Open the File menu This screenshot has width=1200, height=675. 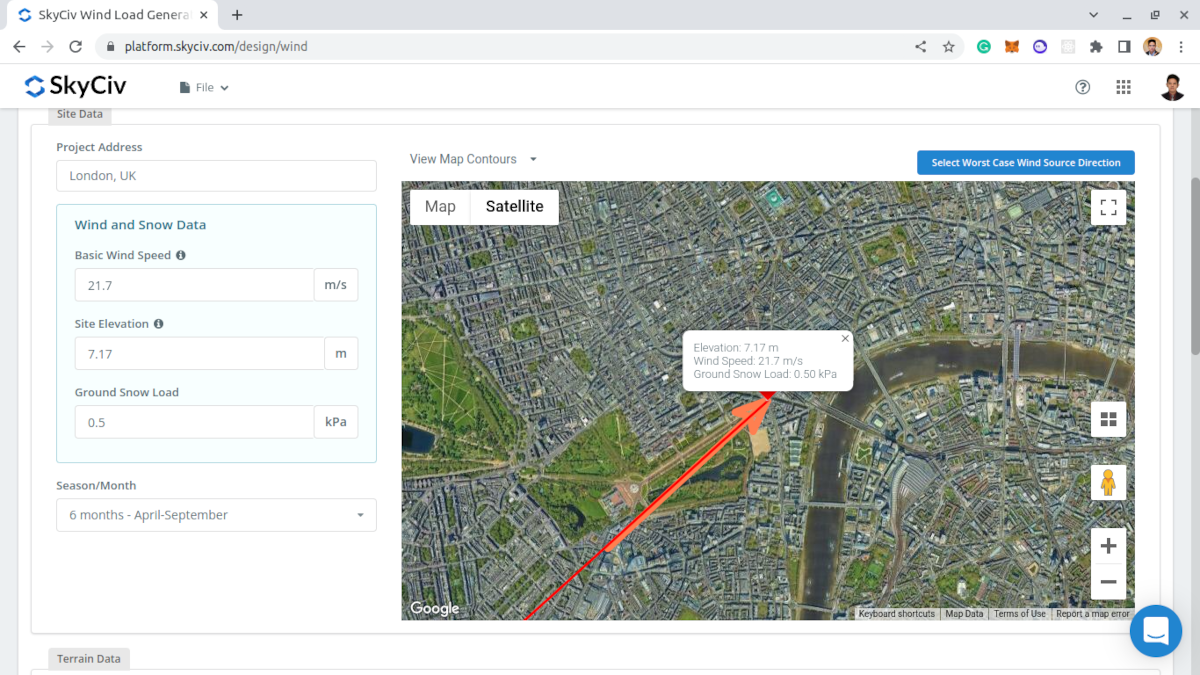pos(204,88)
